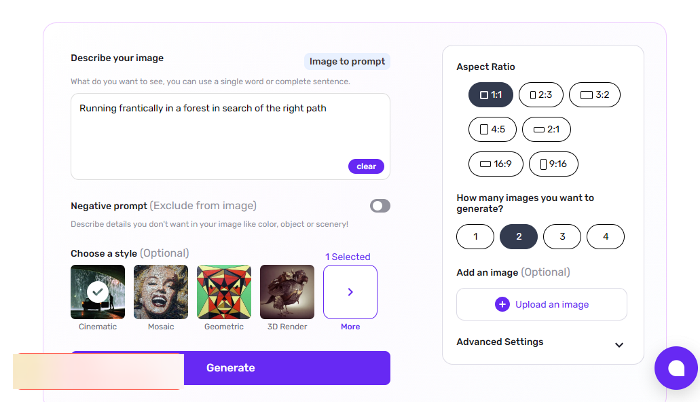Screen dimensions: 700x402
Task: Select the 2:3 aspect ratio
Action: coord(540,95)
